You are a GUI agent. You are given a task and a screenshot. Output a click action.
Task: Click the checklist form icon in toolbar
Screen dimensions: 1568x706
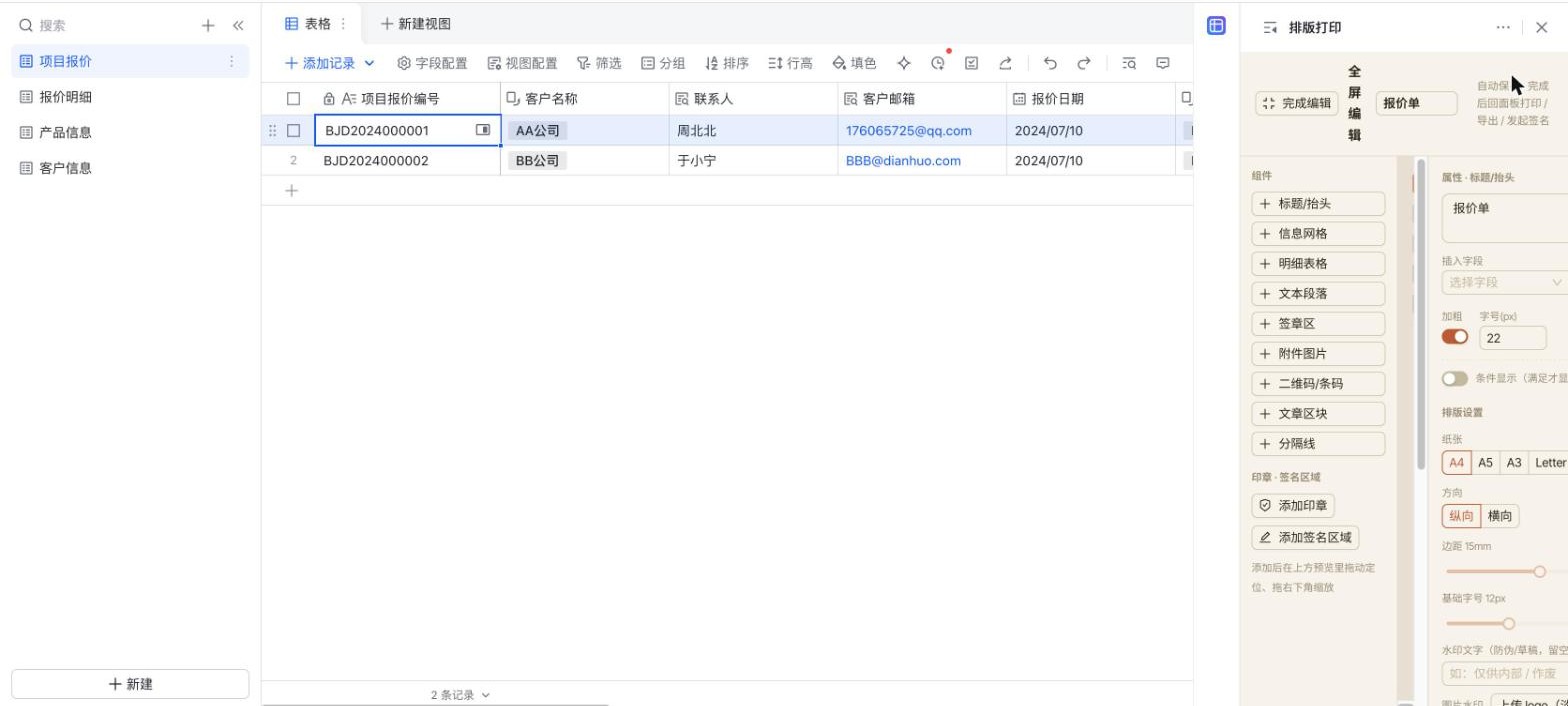pos(971,63)
